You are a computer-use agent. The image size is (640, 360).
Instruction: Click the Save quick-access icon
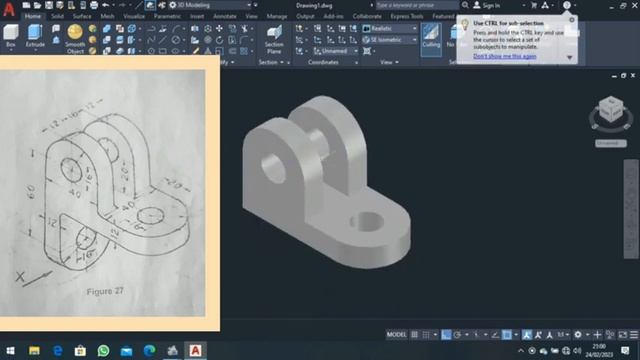[49, 5]
